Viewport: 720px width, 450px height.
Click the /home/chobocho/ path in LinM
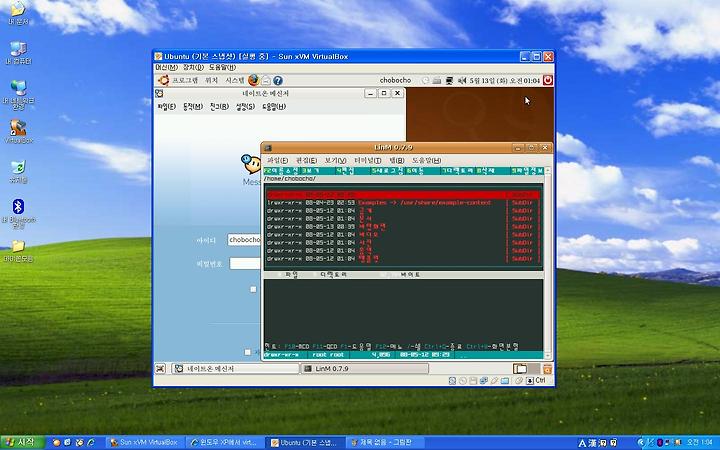tap(289, 179)
